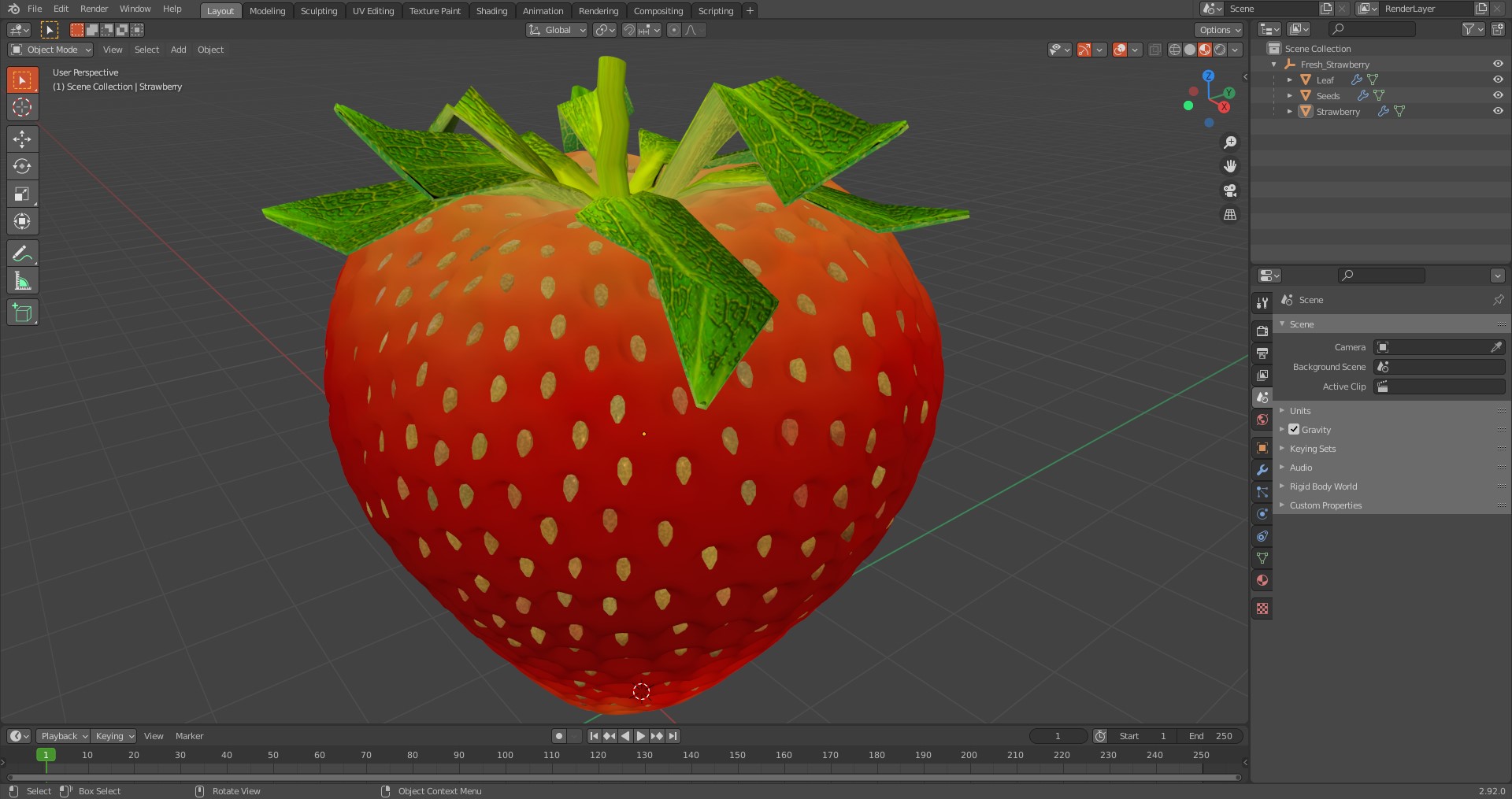Open the Render properties tab
The width and height of the screenshot is (1512, 799).
(1262, 331)
